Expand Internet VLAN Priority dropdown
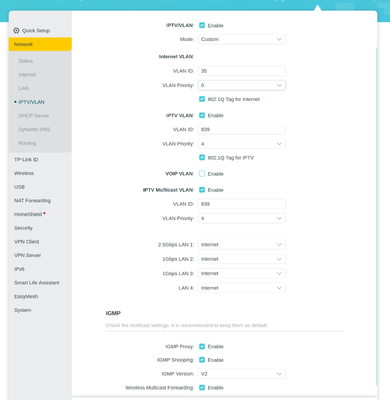This screenshot has height=400, width=390. 242,85
